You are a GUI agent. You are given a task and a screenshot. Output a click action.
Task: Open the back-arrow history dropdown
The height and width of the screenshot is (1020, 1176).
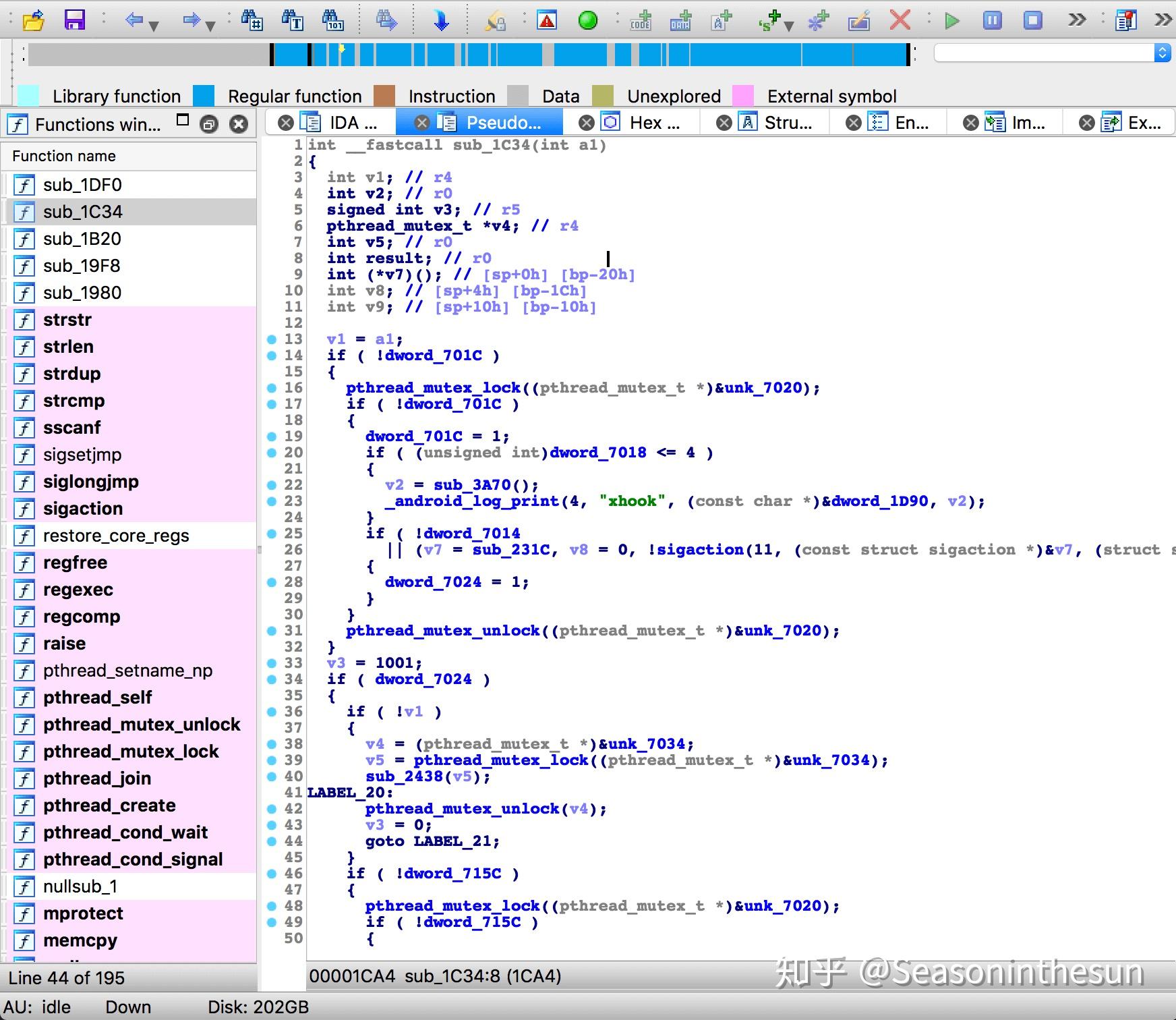(x=154, y=26)
